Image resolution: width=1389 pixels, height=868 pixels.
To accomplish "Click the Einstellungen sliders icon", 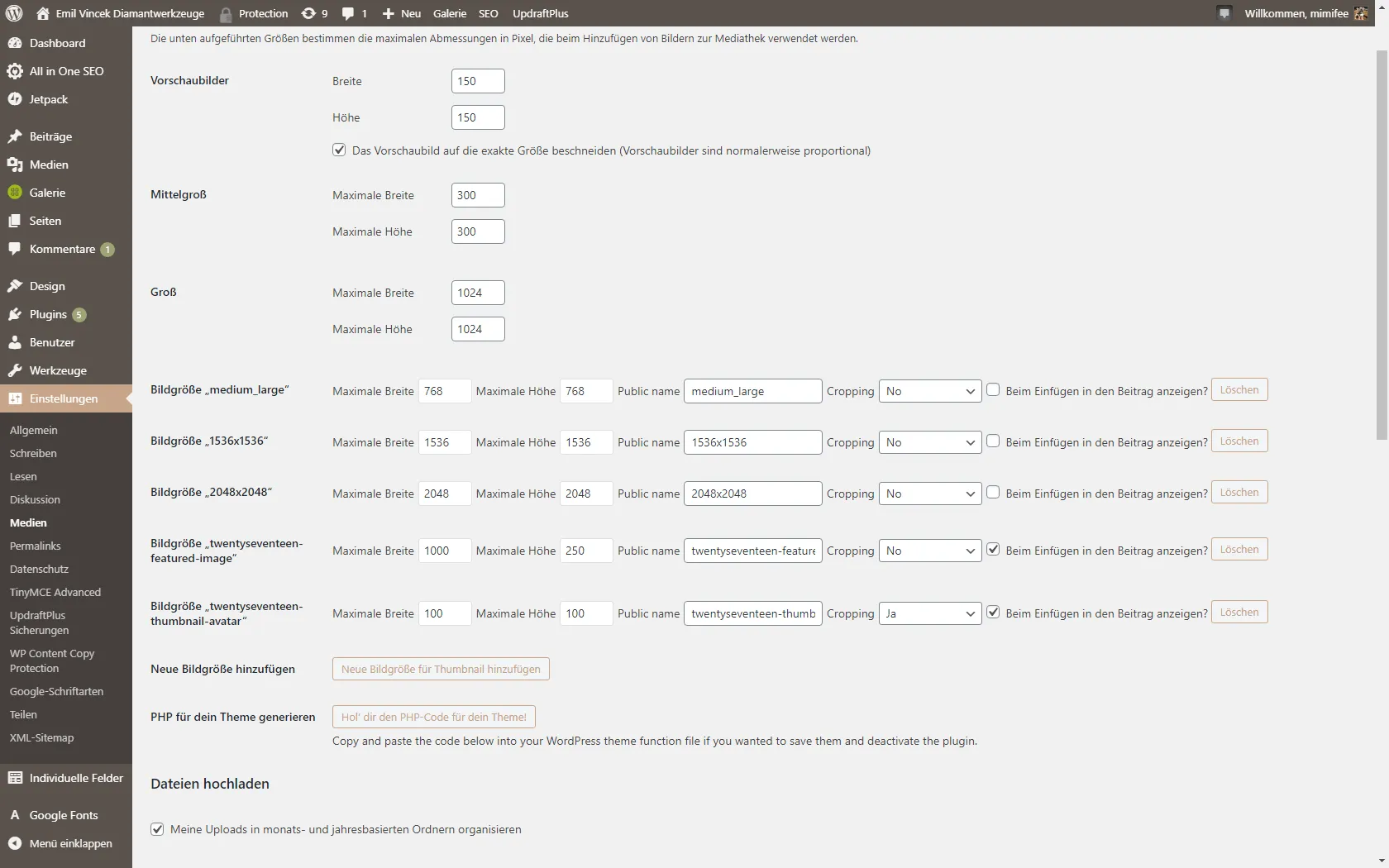I will [15, 398].
